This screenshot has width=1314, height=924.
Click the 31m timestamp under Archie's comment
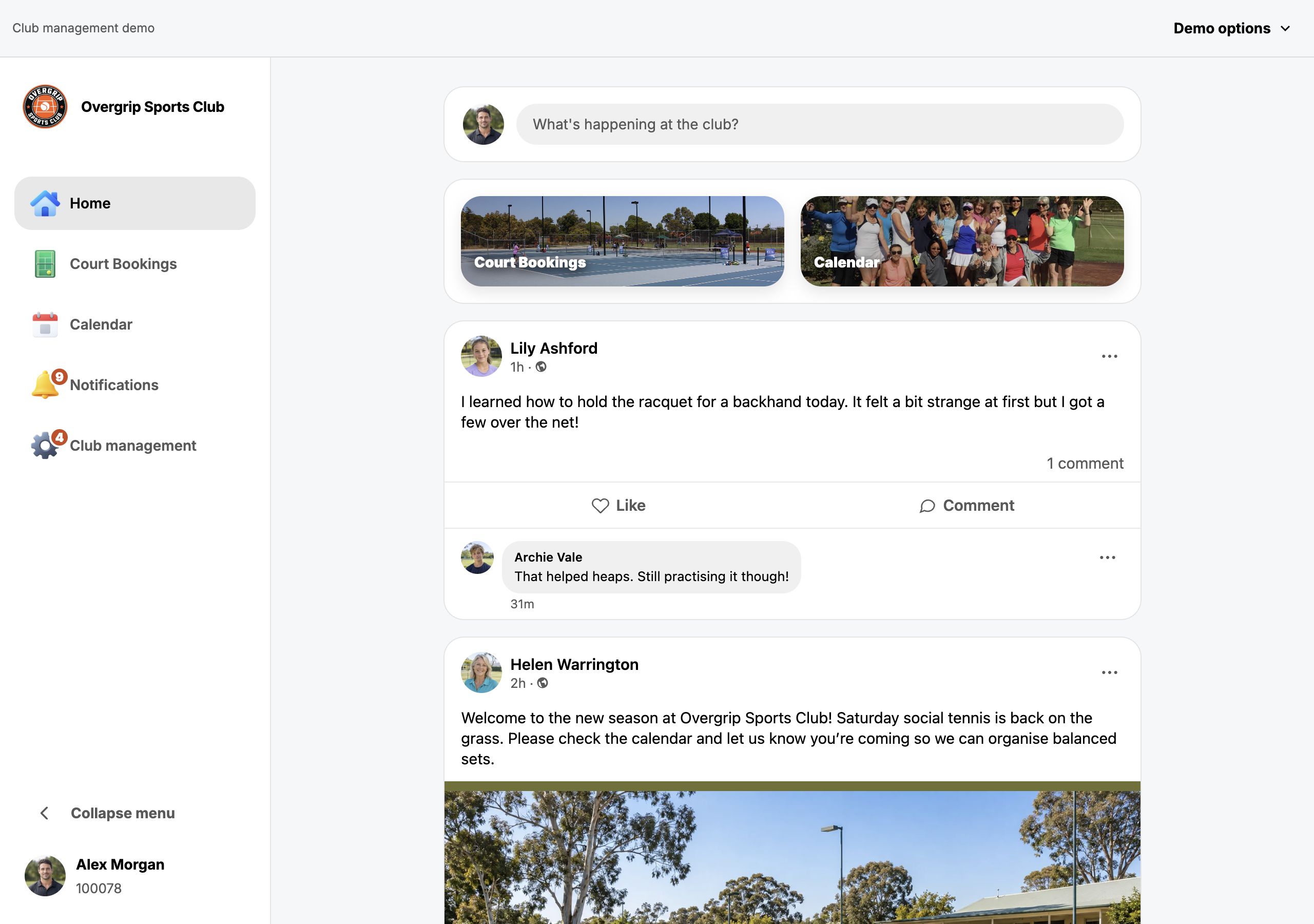click(522, 604)
